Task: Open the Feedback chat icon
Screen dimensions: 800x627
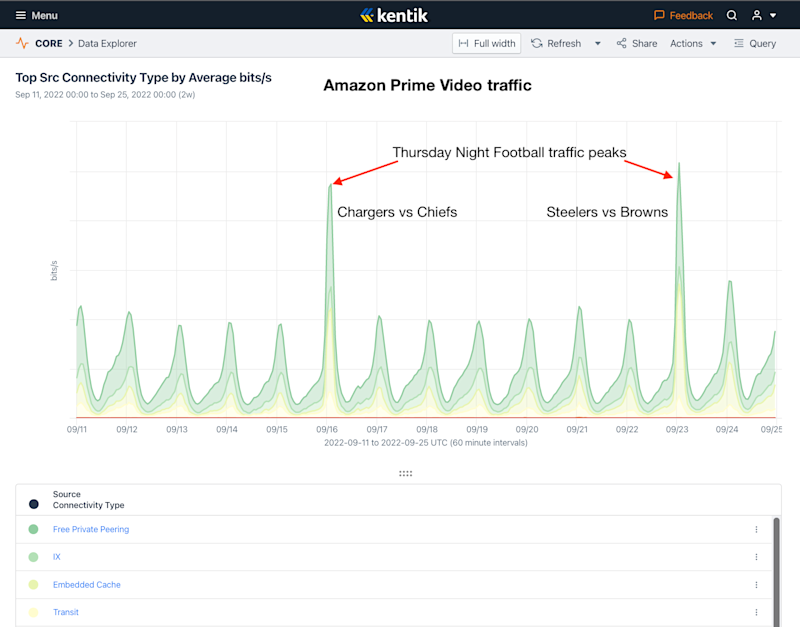Action: pyautogui.click(x=659, y=15)
